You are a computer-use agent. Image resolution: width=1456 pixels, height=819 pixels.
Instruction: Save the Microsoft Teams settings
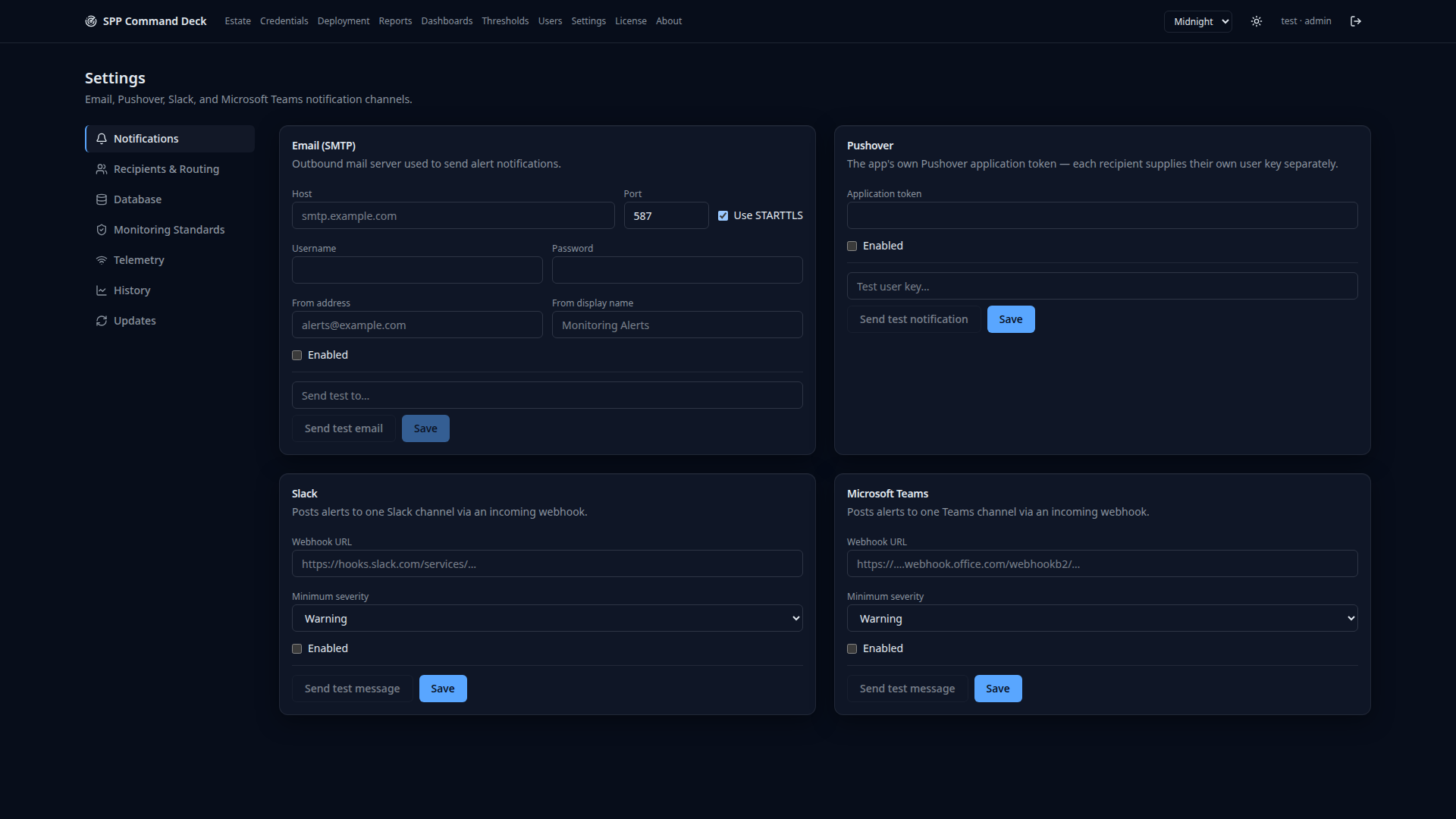998,689
